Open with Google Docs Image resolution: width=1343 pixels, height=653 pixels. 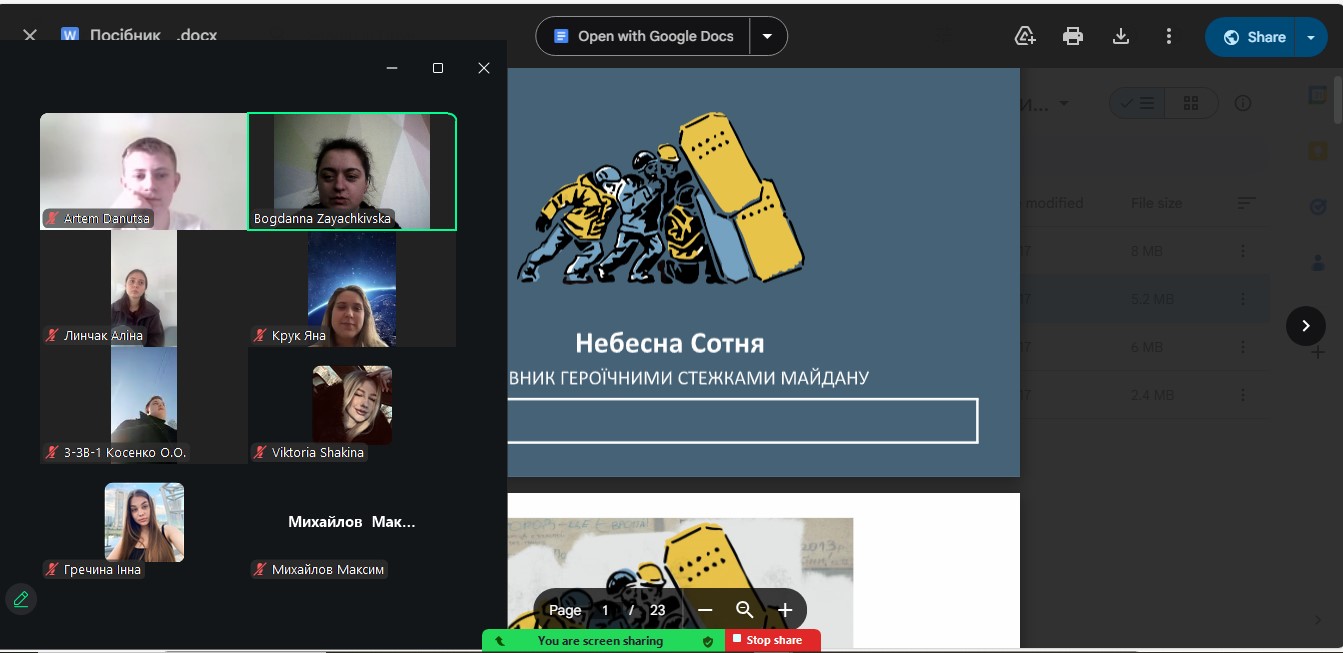pos(644,37)
